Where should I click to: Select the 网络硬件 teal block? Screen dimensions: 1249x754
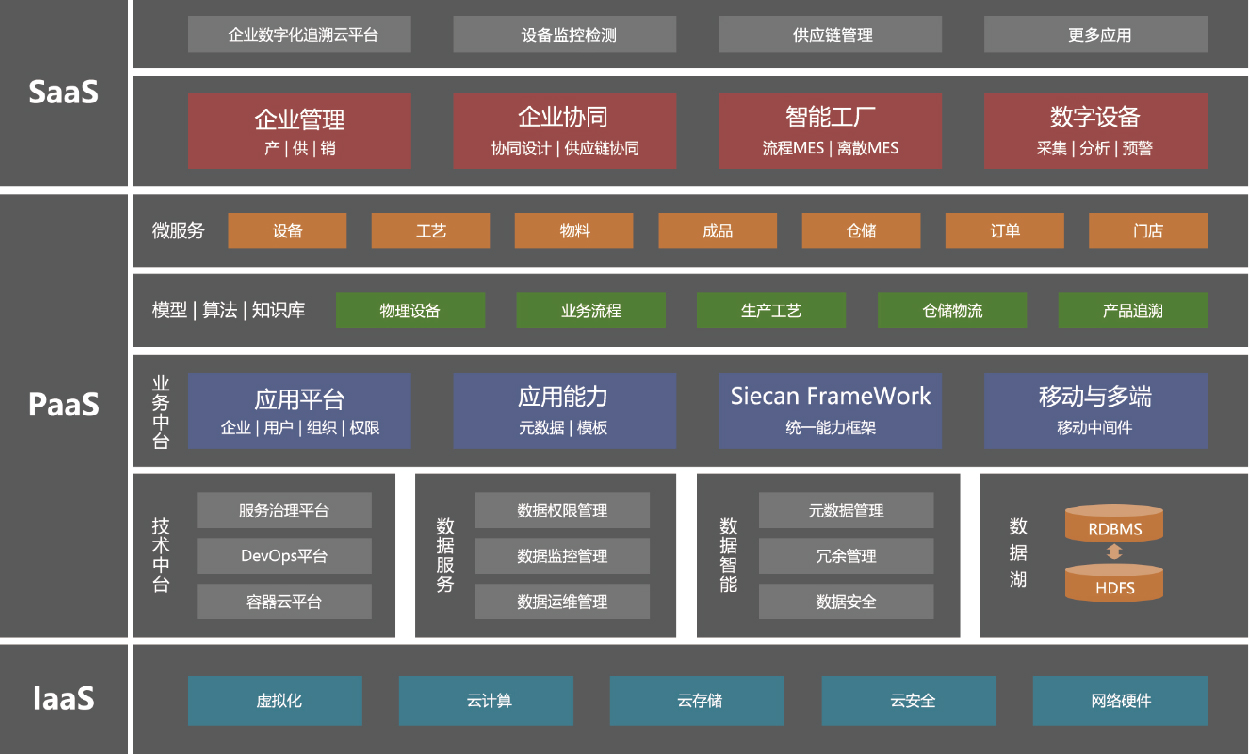(1120, 701)
